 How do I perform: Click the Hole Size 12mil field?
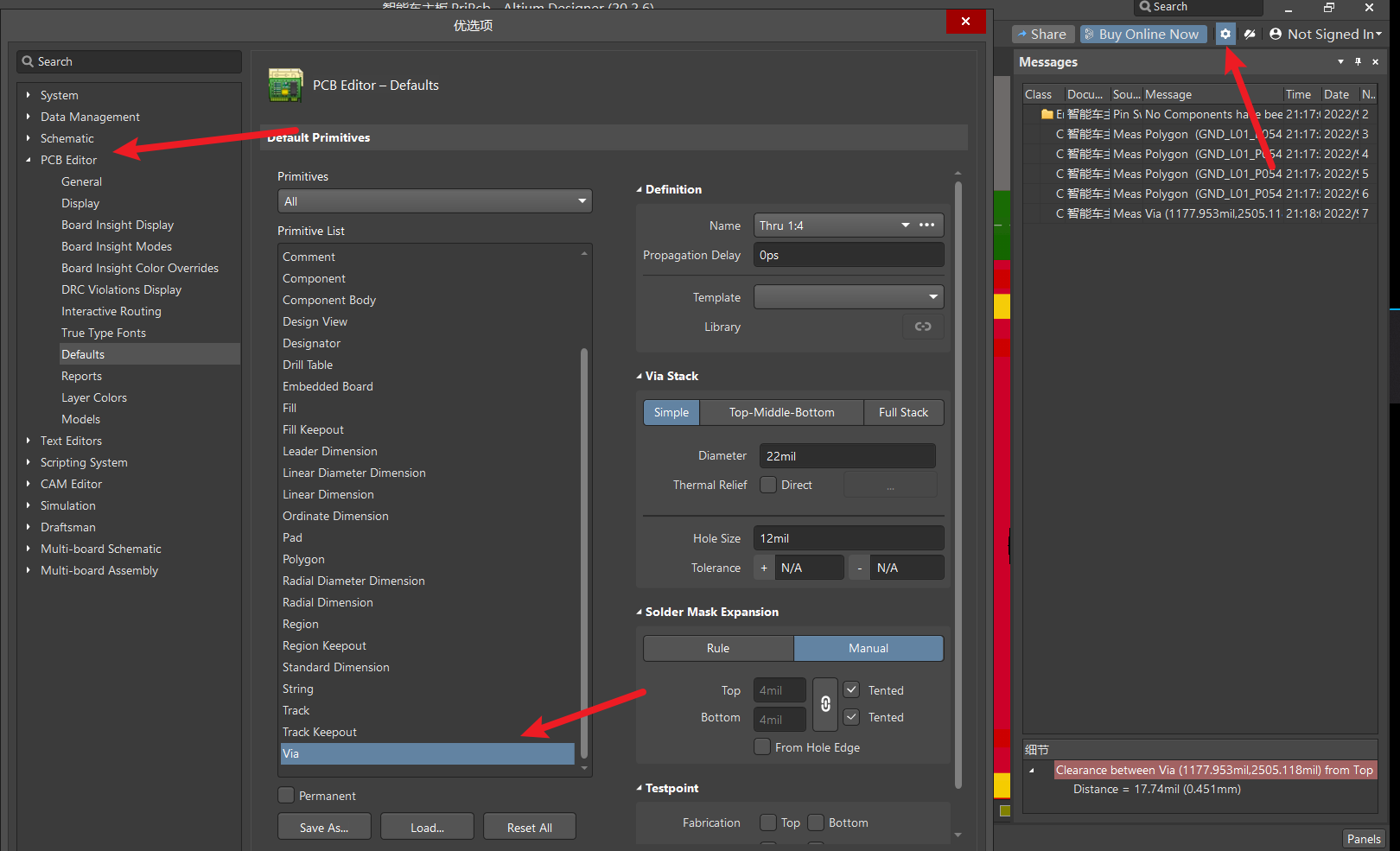pyautogui.click(x=849, y=538)
